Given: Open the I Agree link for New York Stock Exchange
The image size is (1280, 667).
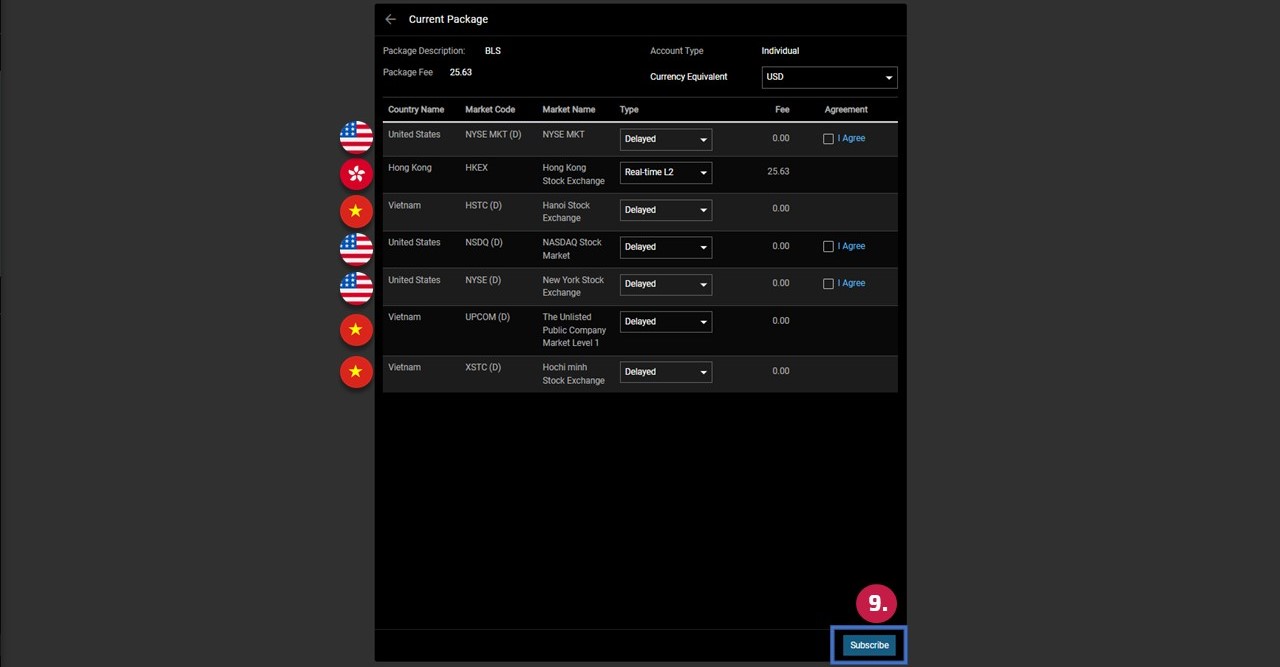Looking at the screenshot, I should pos(851,283).
